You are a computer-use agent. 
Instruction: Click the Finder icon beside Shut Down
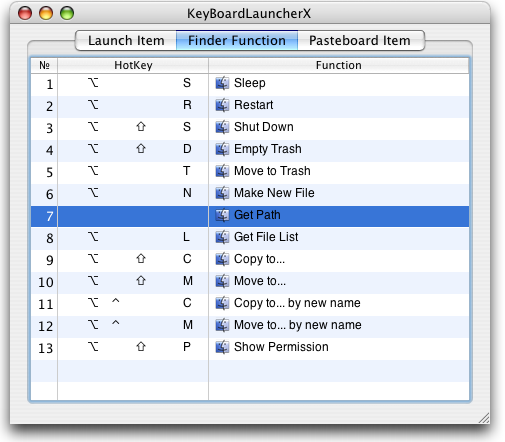[x=222, y=127]
